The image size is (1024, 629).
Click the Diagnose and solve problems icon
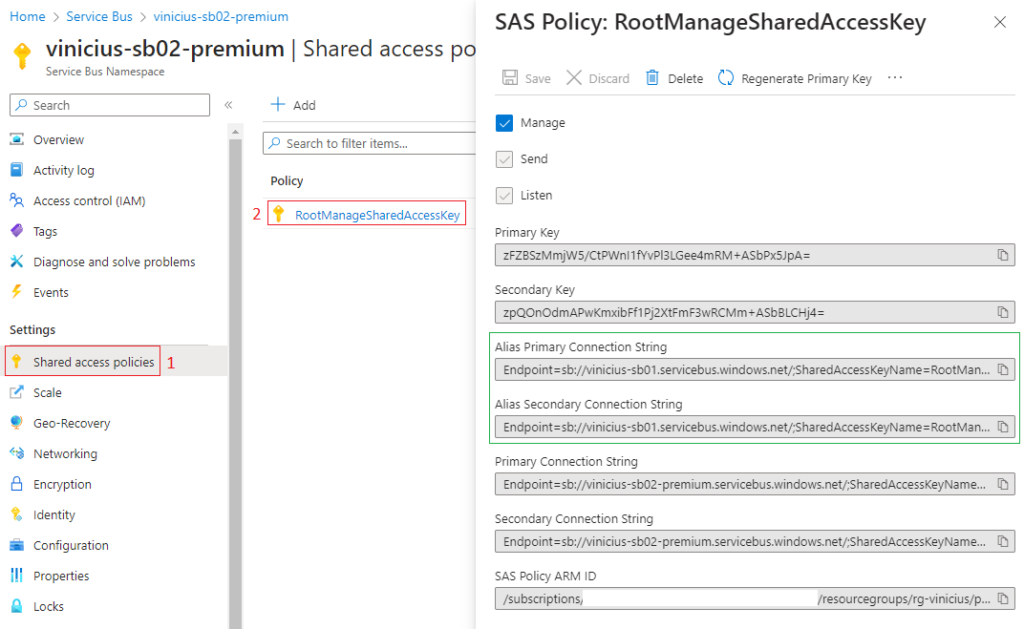coord(17,261)
